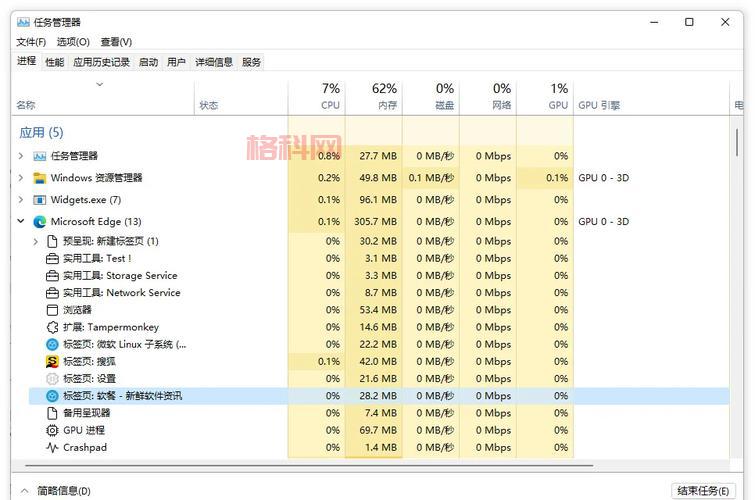Click page icon for 预呈现: 新建标签页
Screen dimensions: 755x500
52,241
